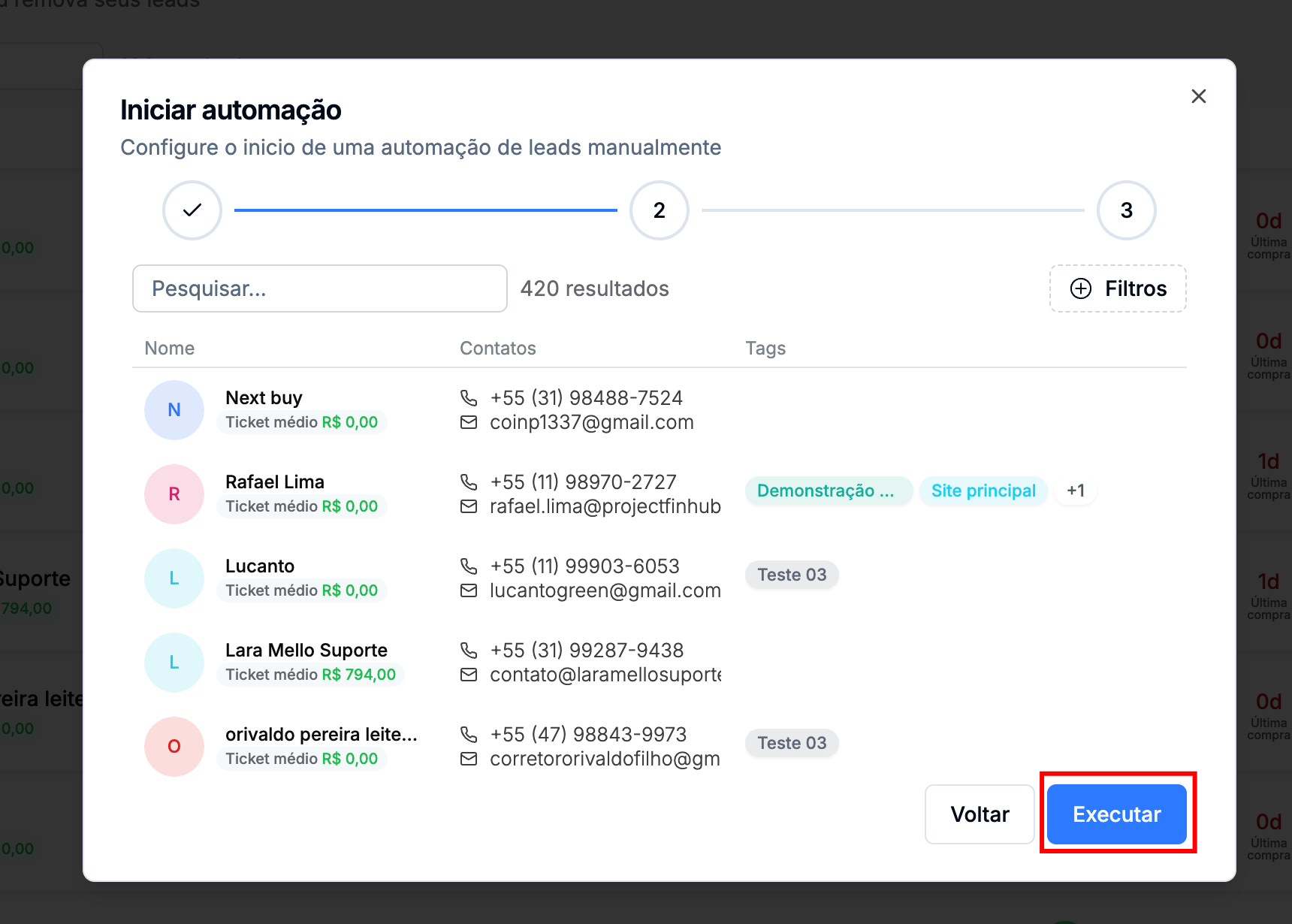The image size is (1292, 924).
Task: Select the Lara Mello Suporte avatar
Action: [174, 663]
